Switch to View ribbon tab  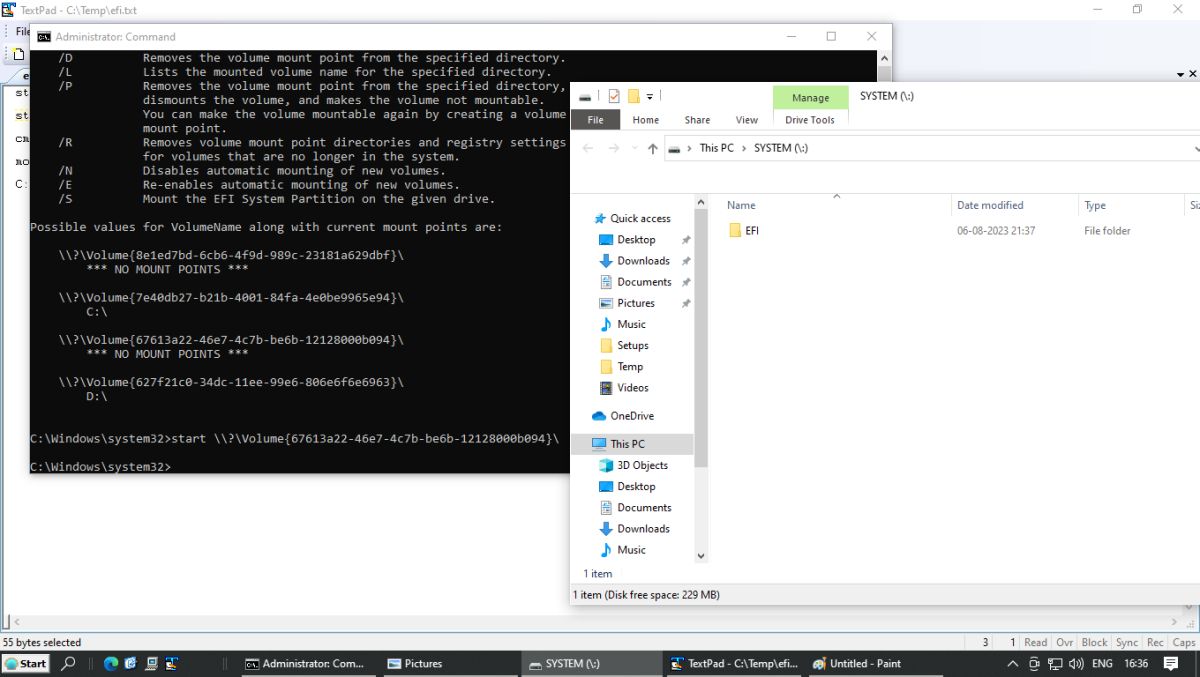(747, 120)
